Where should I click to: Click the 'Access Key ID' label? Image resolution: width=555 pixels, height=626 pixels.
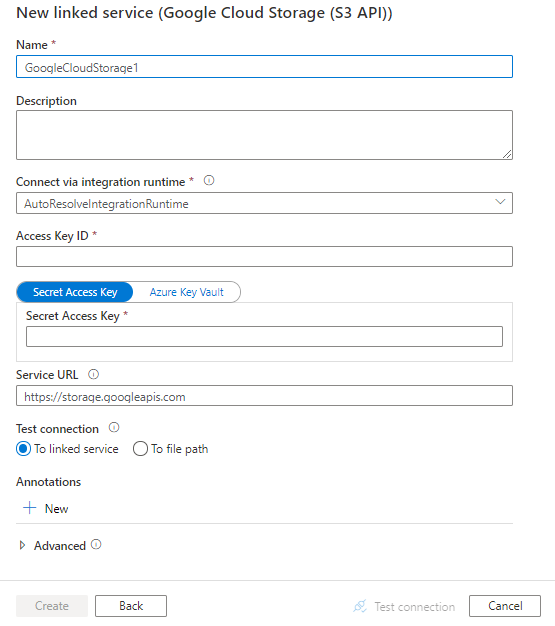52,236
